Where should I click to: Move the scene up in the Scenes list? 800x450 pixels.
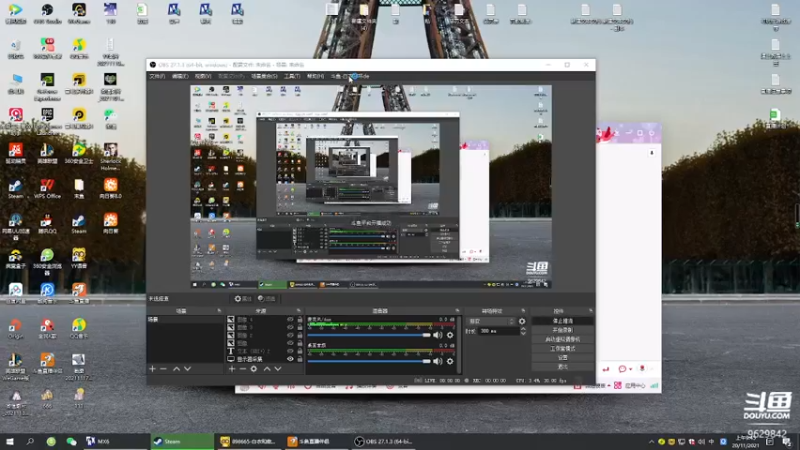point(177,368)
